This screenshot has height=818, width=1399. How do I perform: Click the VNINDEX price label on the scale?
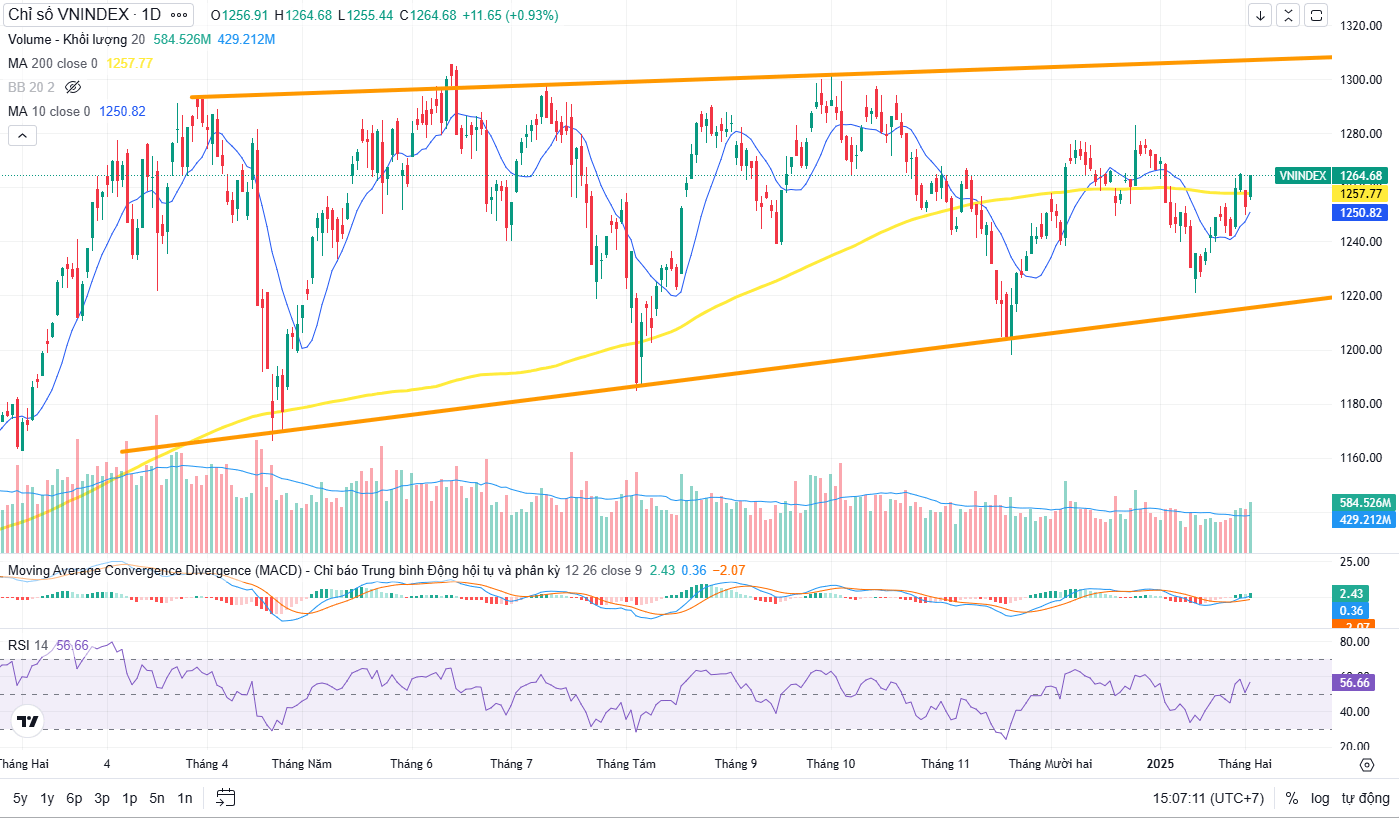1301,175
